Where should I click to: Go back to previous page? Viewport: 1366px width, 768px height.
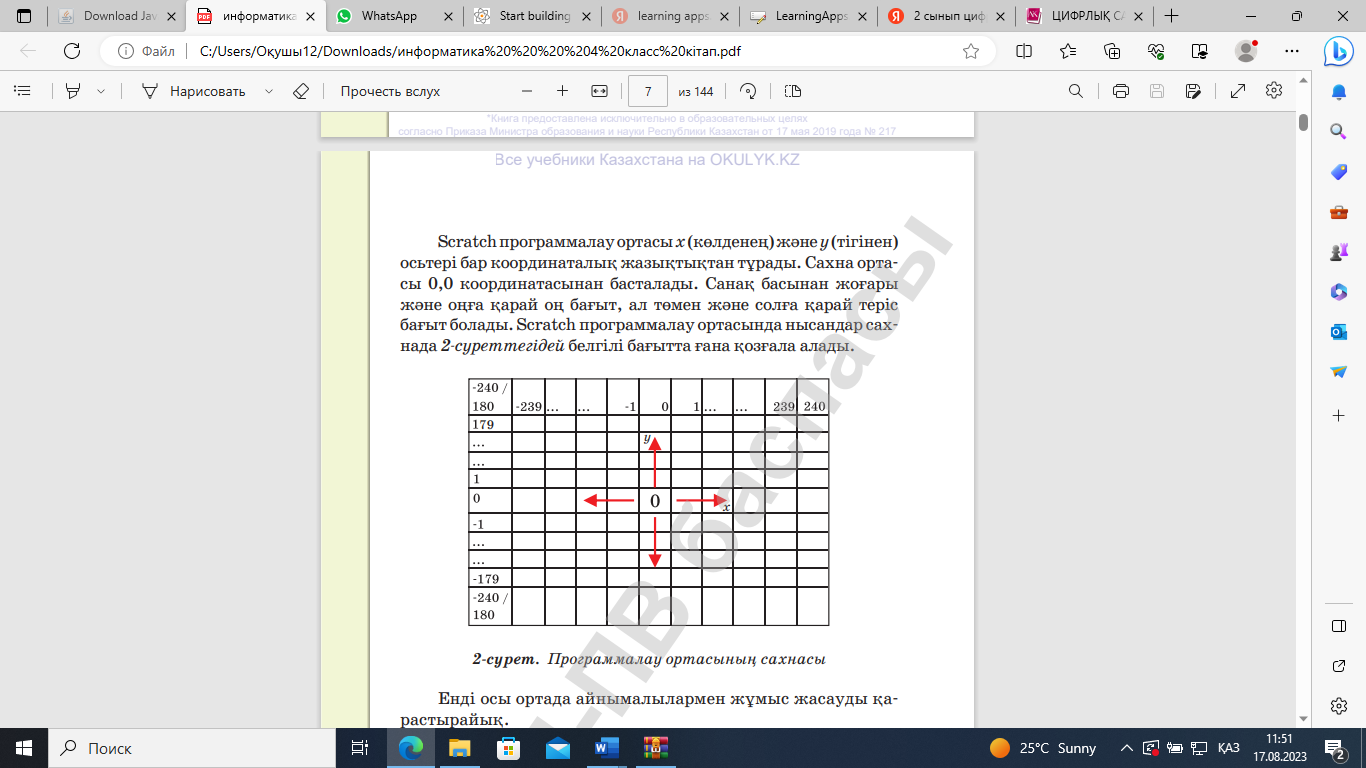tap(28, 51)
